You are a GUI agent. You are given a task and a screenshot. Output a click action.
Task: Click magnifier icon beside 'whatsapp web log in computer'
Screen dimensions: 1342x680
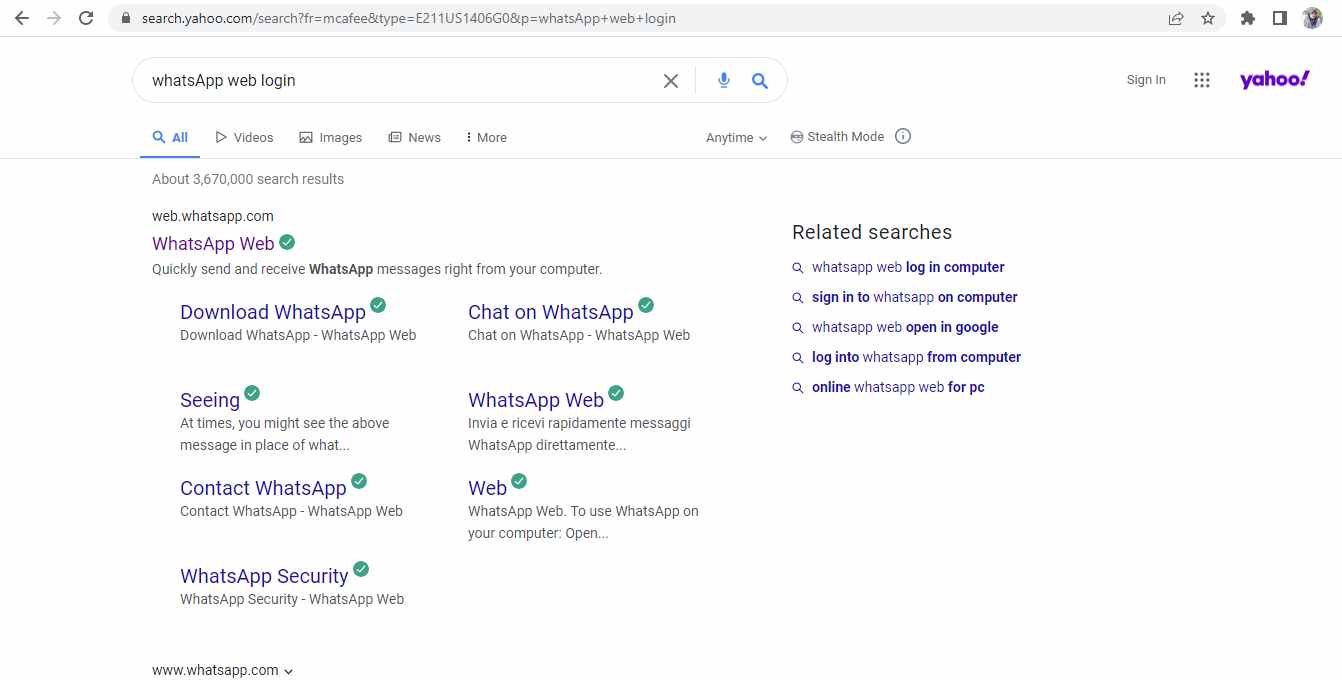click(x=798, y=268)
